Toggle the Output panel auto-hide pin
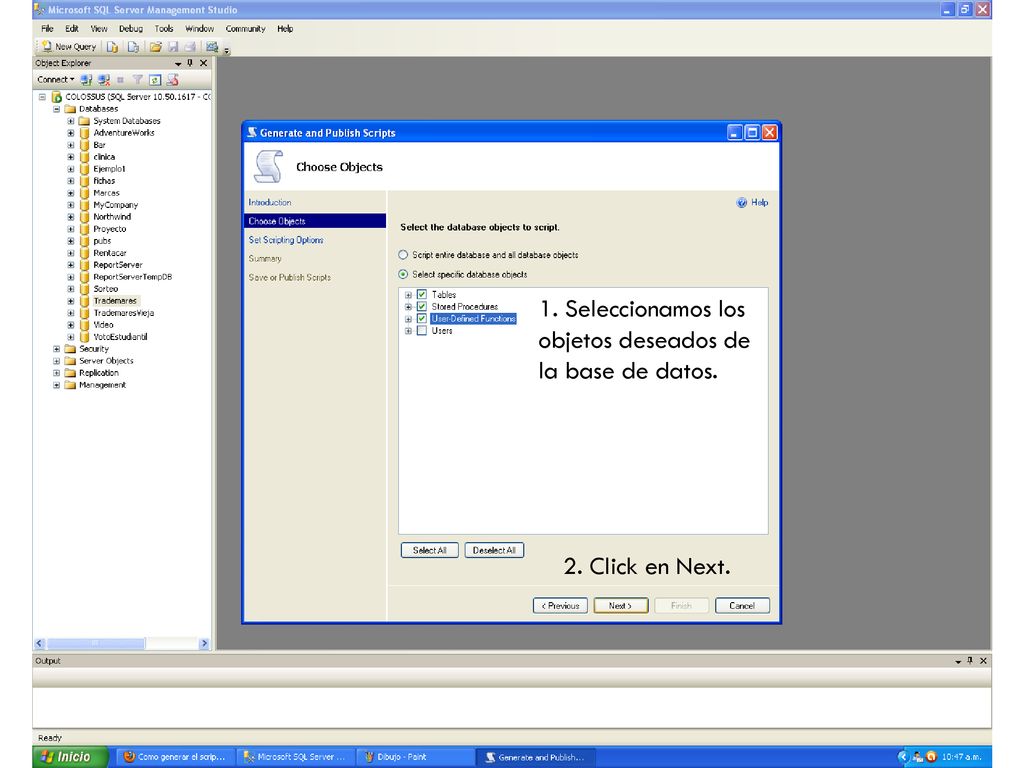Image resolution: width=1024 pixels, height=768 pixels. pos(970,661)
